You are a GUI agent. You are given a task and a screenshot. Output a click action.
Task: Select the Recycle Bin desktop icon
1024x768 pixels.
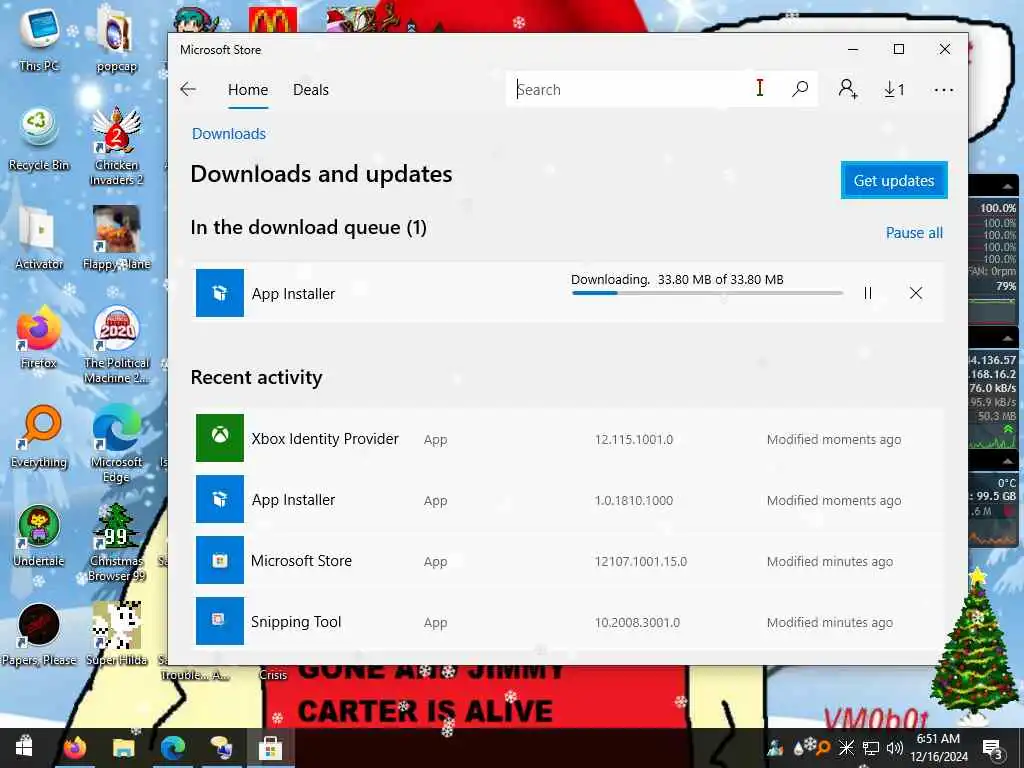[x=39, y=140]
